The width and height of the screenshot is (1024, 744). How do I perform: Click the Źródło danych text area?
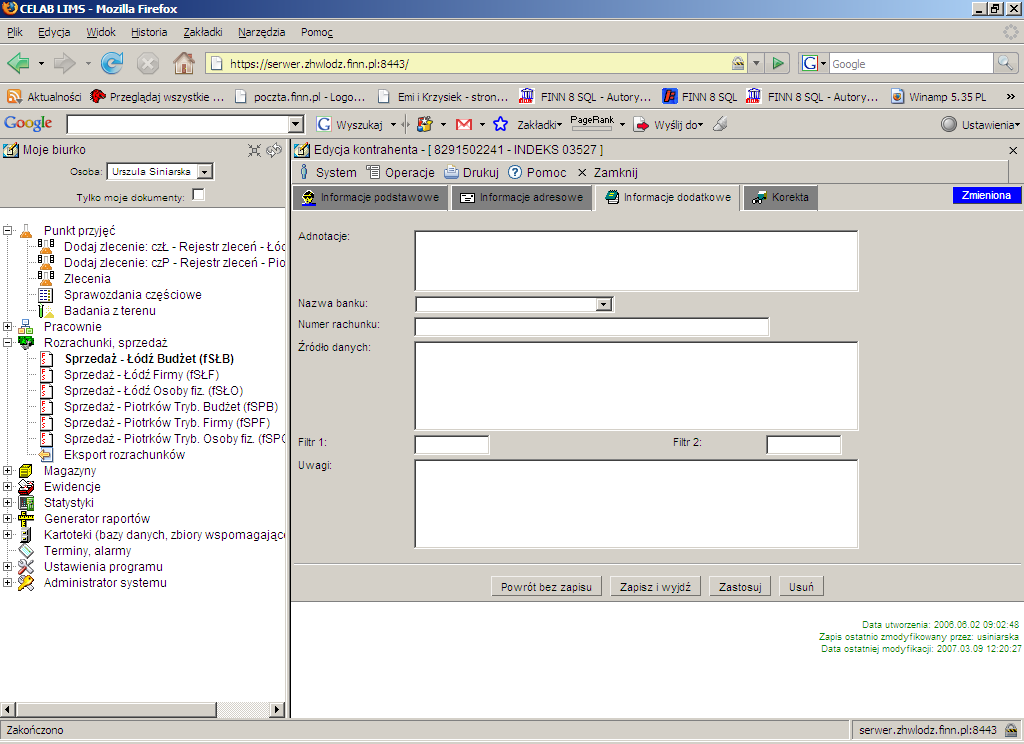pos(636,386)
